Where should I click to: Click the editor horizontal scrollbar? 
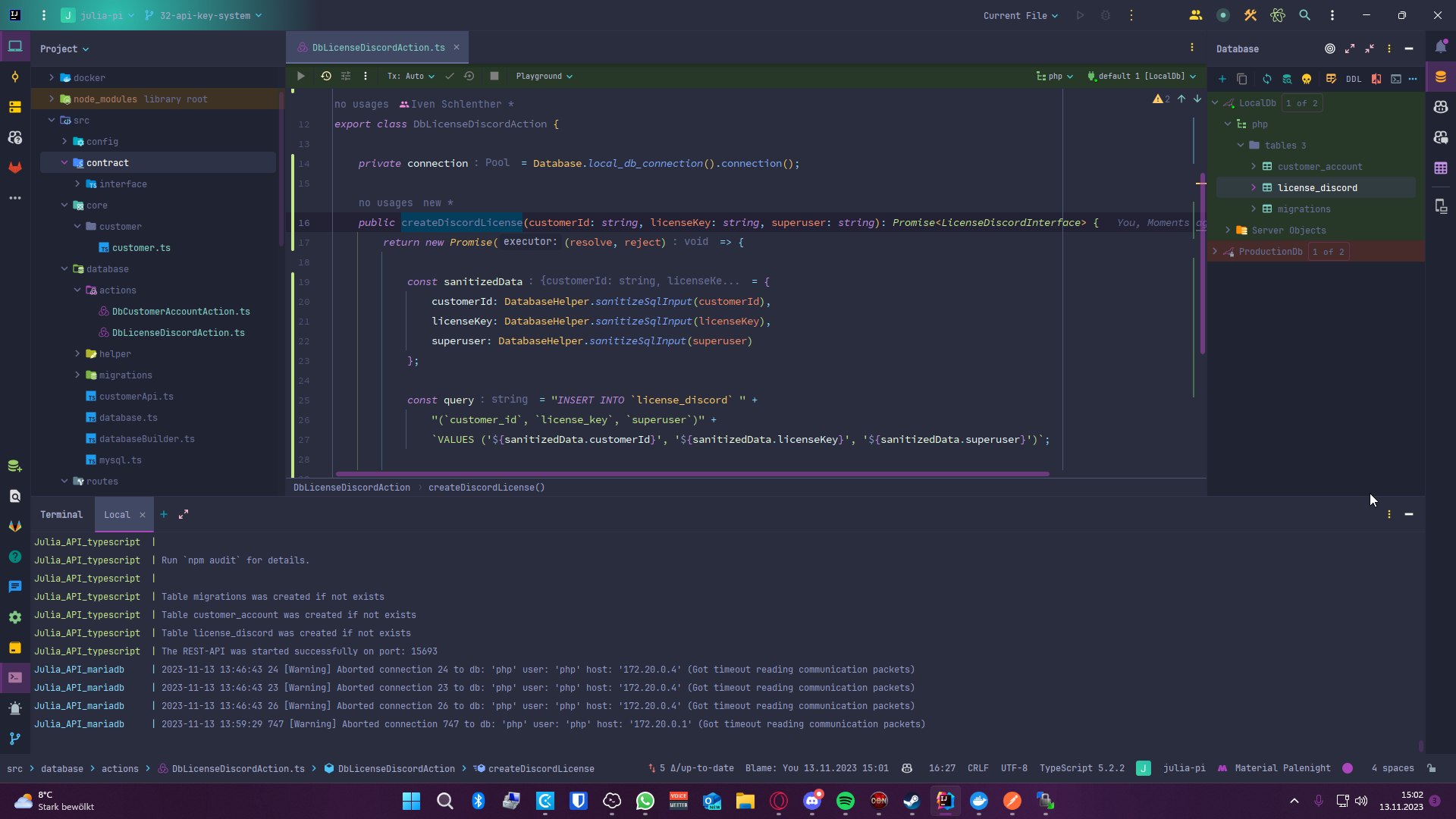(x=692, y=474)
